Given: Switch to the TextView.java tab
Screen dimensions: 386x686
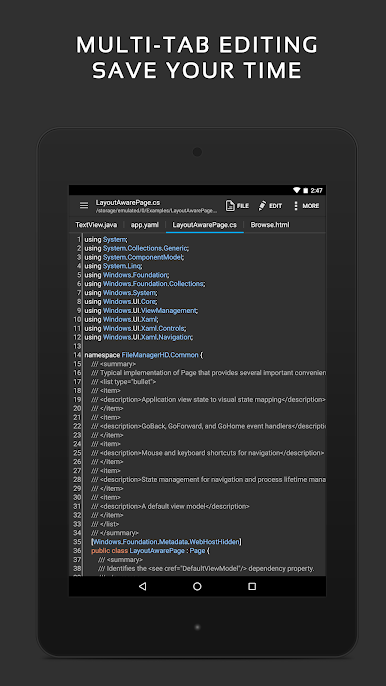Looking at the screenshot, I should 96,225.
